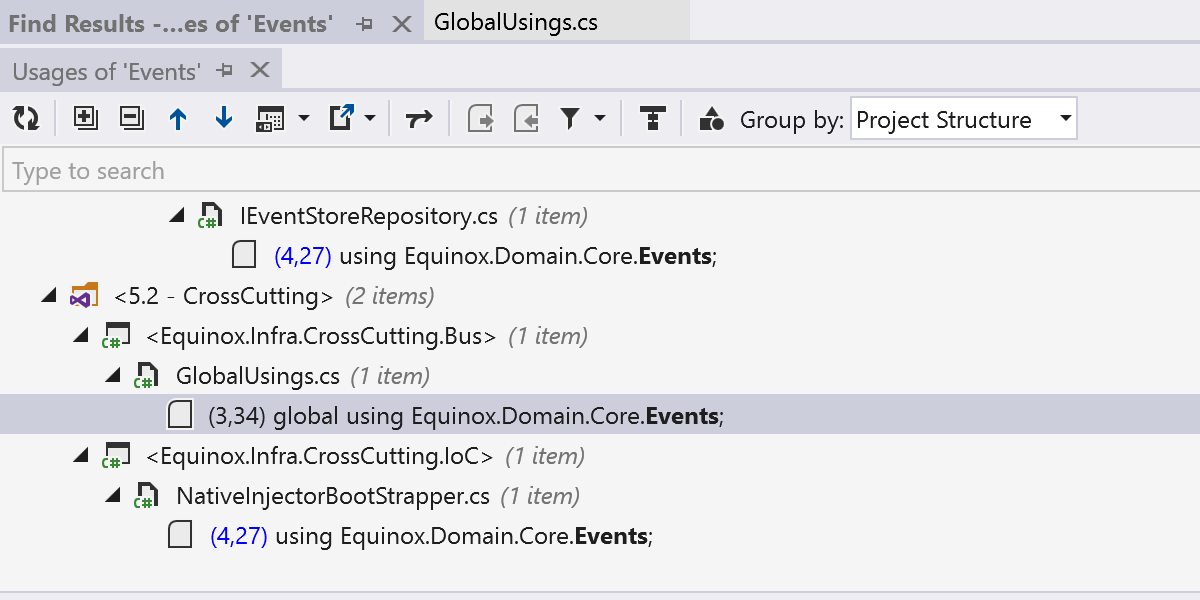Go to previous result with up arrow
The image size is (1200, 600).
(x=178, y=119)
